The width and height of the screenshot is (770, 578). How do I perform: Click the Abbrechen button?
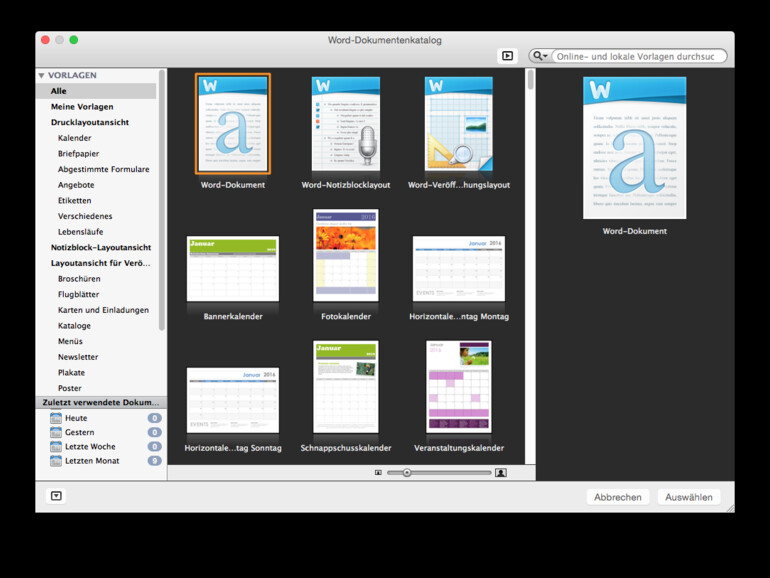pyautogui.click(x=618, y=497)
